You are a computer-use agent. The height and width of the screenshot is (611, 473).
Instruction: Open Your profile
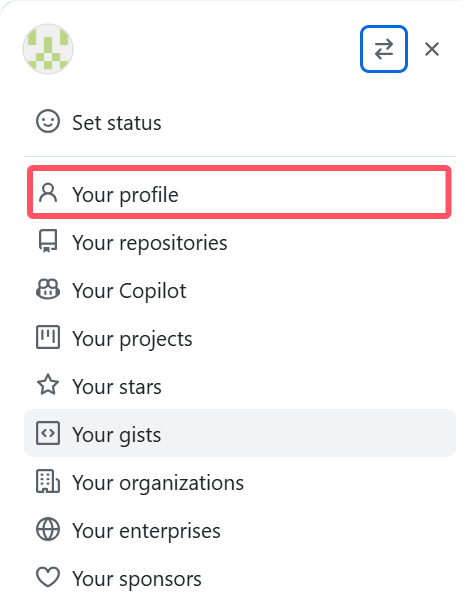240,194
